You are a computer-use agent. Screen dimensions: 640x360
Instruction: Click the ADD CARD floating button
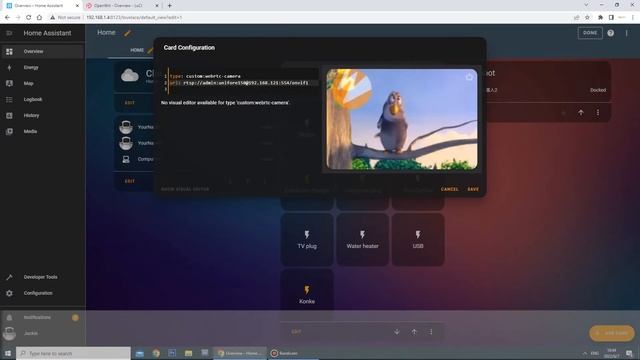click(612, 333)
